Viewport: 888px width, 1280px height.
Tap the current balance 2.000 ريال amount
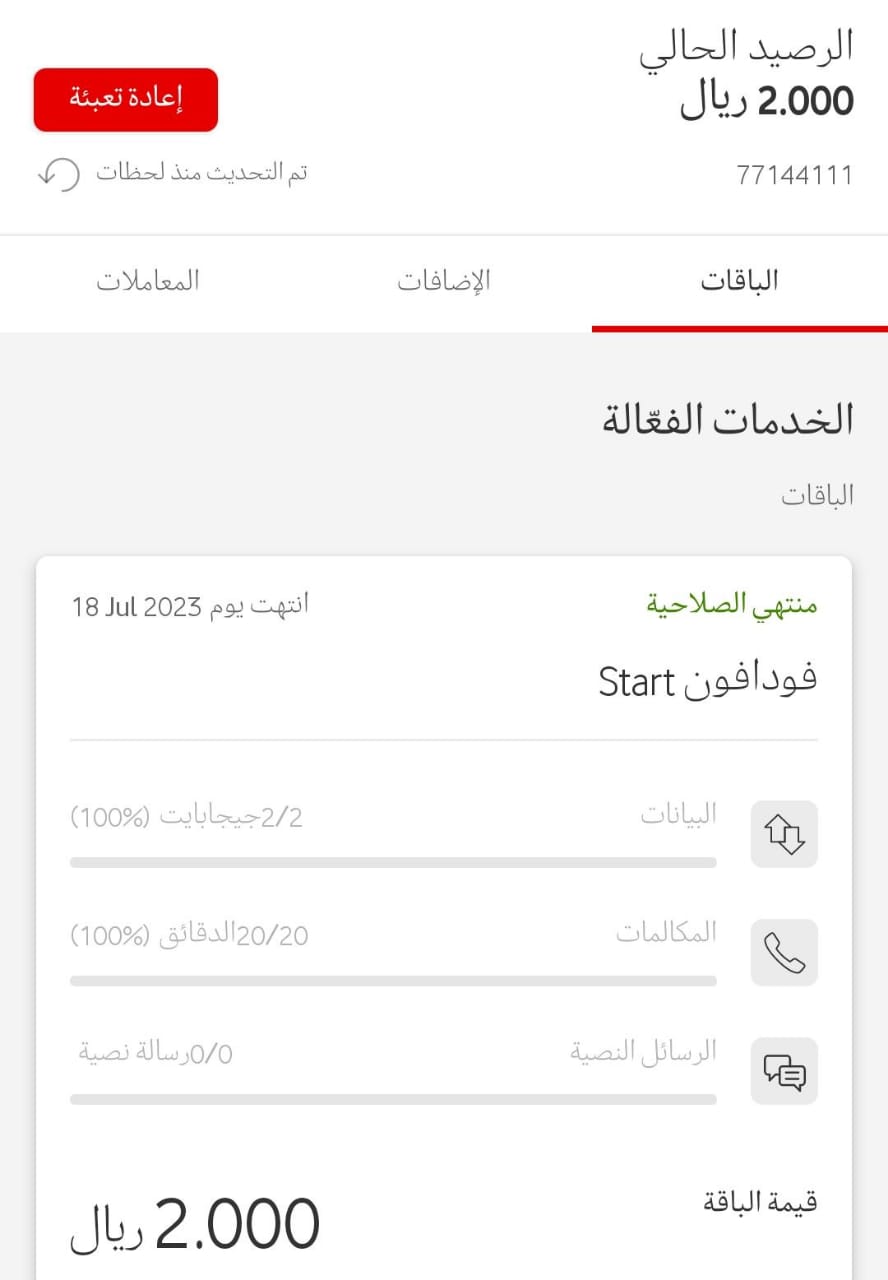click(766, 102)
